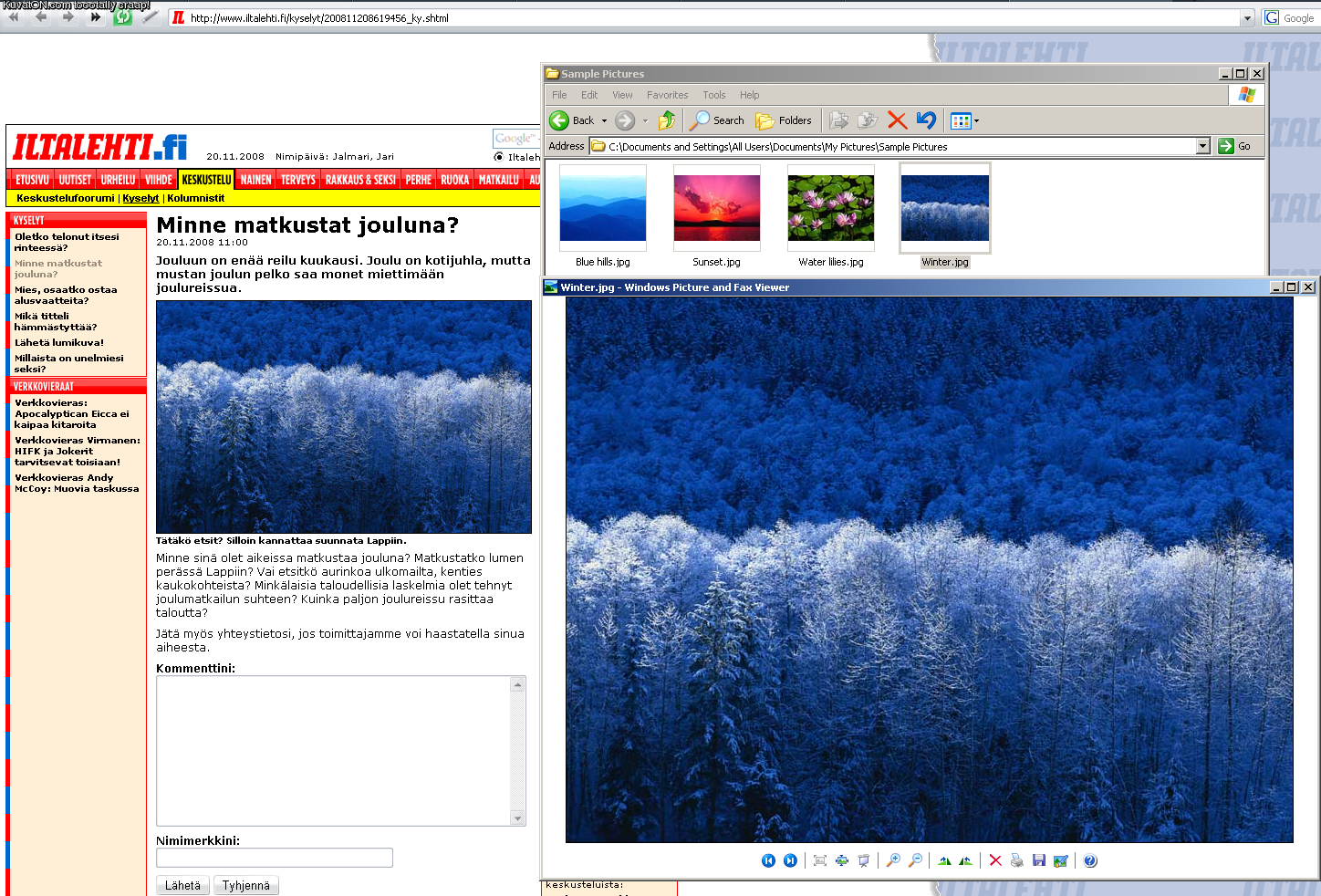Open the Views button in Explorer toolbar
Viewport: 1321px width, 896px height.
(x=964, y=120)
